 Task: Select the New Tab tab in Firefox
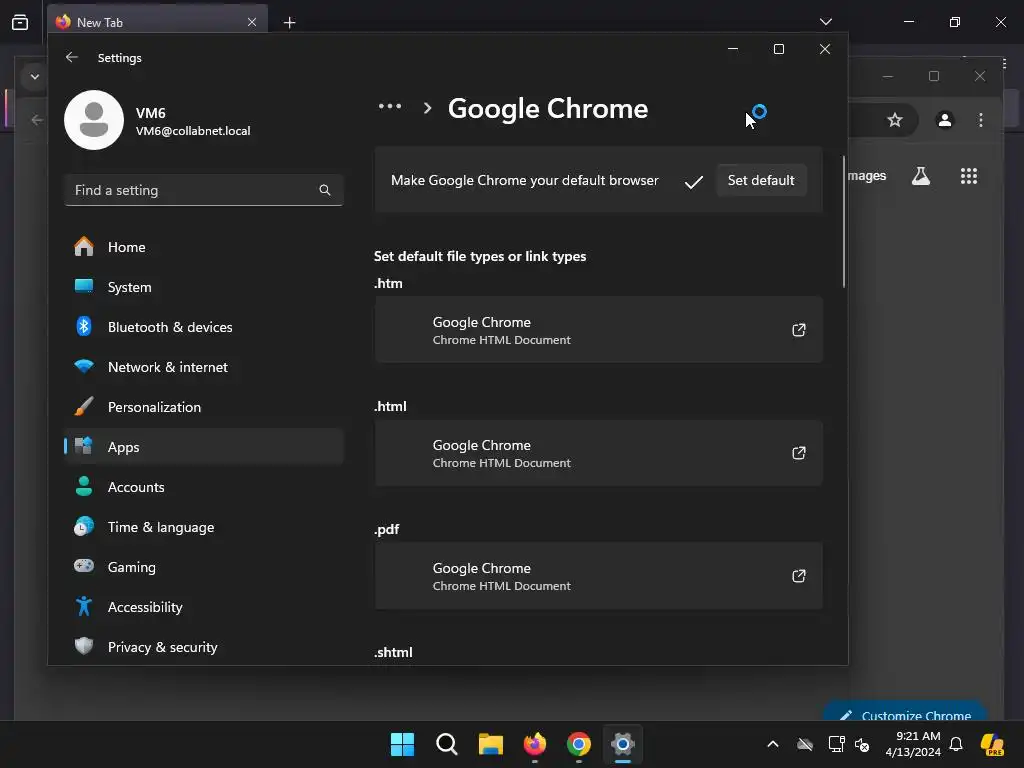(x=157, y=22)
